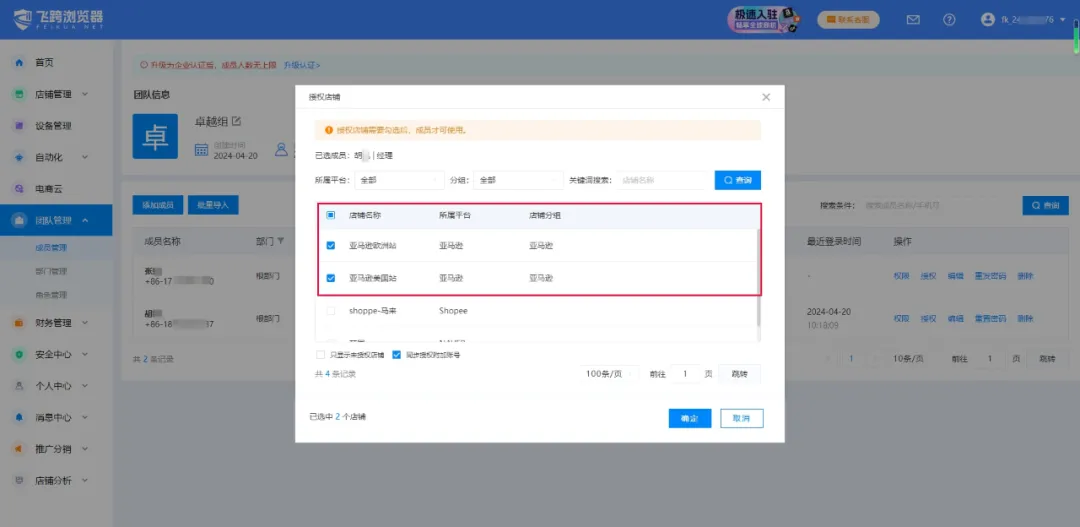
Task: Click the 部门 column filter funnel icon
Action: click(281, 242)
